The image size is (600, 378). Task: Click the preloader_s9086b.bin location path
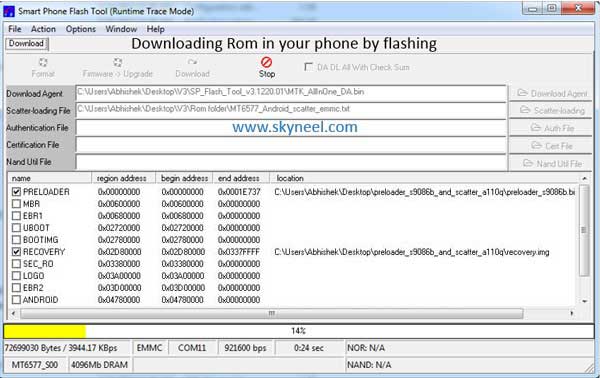coord(425,192)
